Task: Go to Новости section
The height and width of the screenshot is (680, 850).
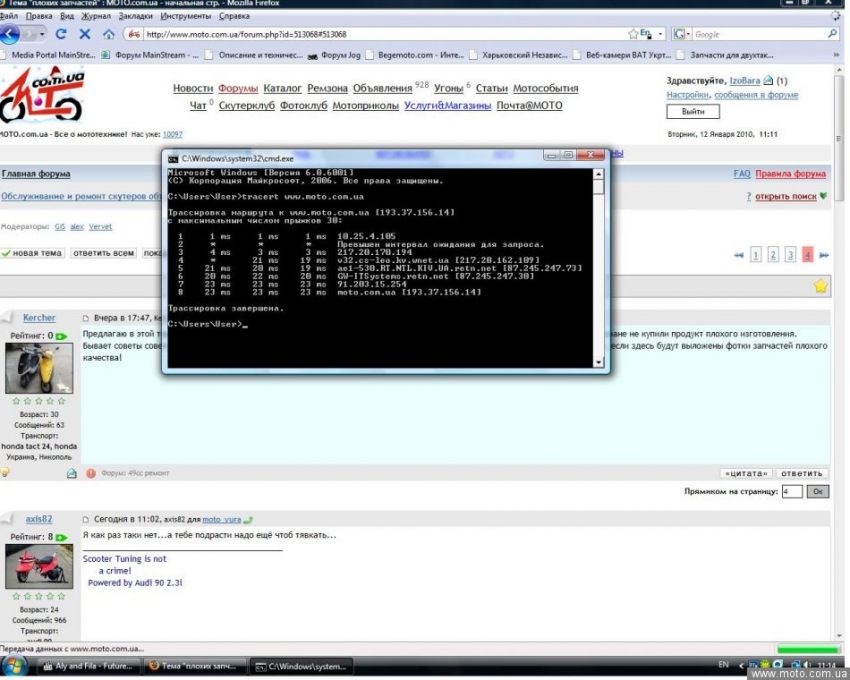Action: [x=192, y=88]
